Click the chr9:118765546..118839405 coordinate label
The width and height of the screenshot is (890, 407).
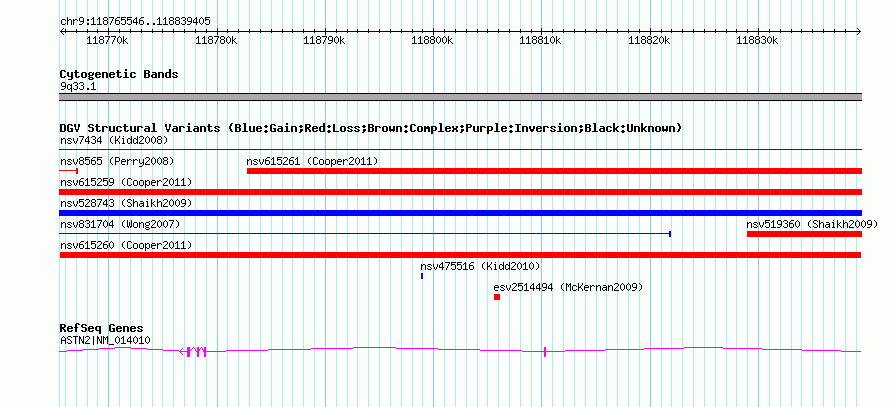click(135, 22)
